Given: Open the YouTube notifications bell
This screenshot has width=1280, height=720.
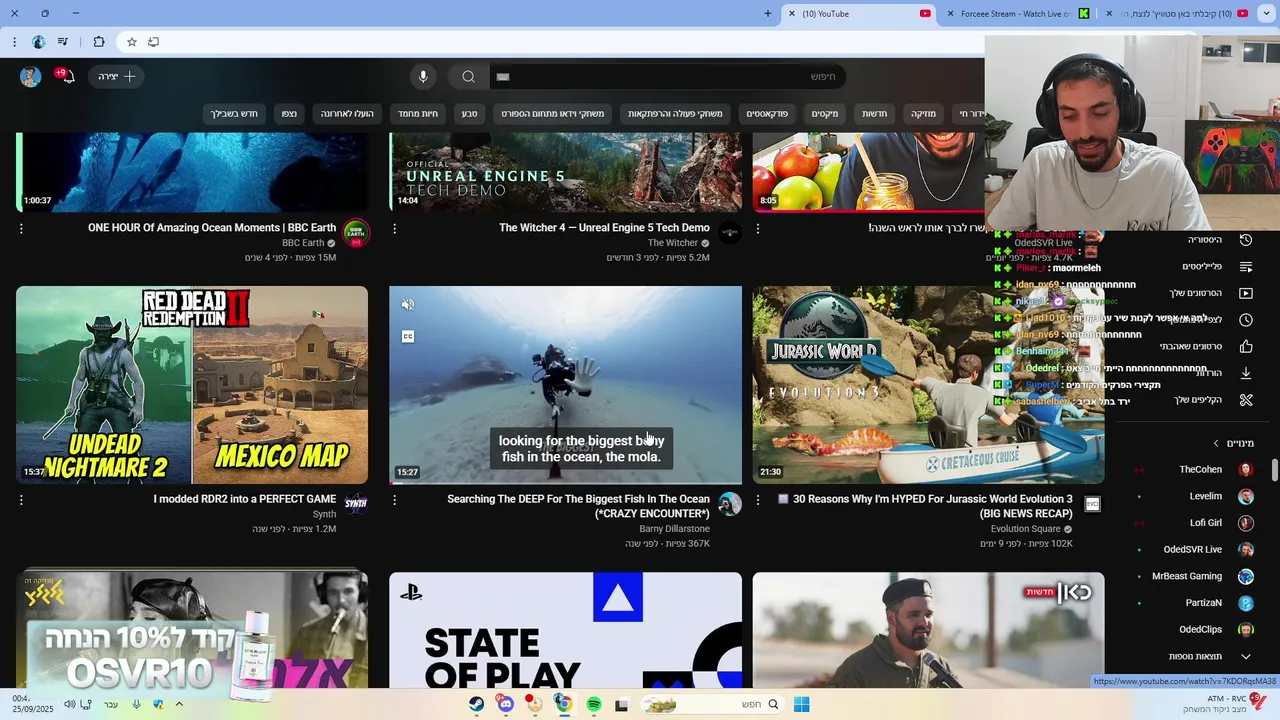Looking at the screenshot, I should tap(67, 76).
